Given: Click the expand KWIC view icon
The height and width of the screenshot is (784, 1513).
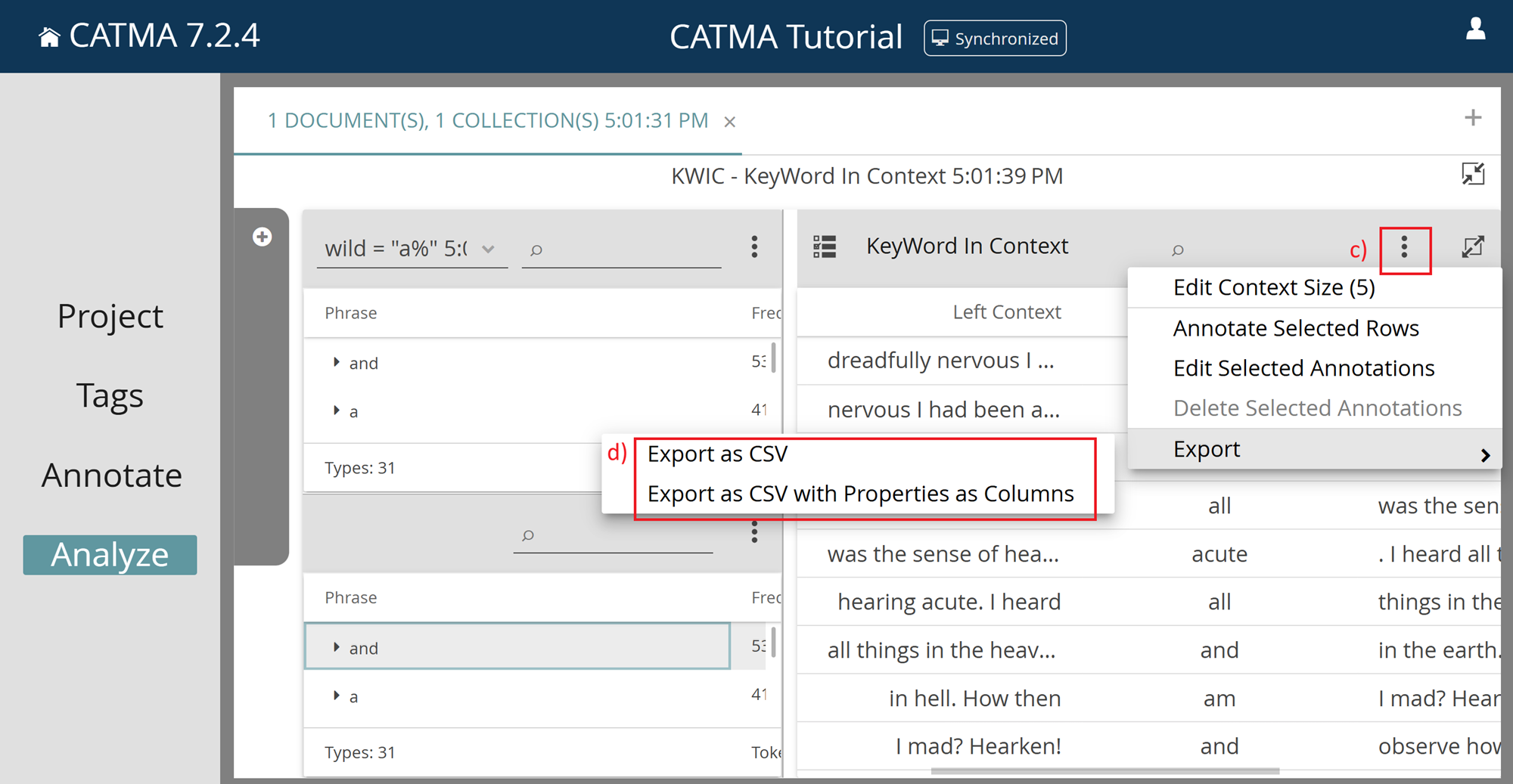Looking at the screenshot, I should pos(1474,246).
